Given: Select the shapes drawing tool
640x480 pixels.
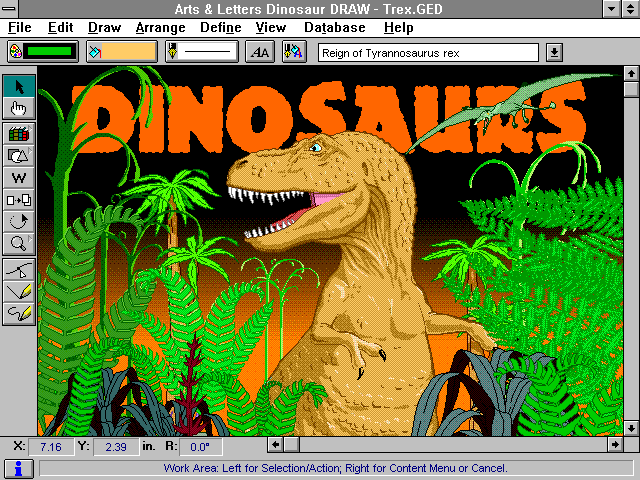Looking at the screenshot, I should pyautogui.click(x=19, y=156).
